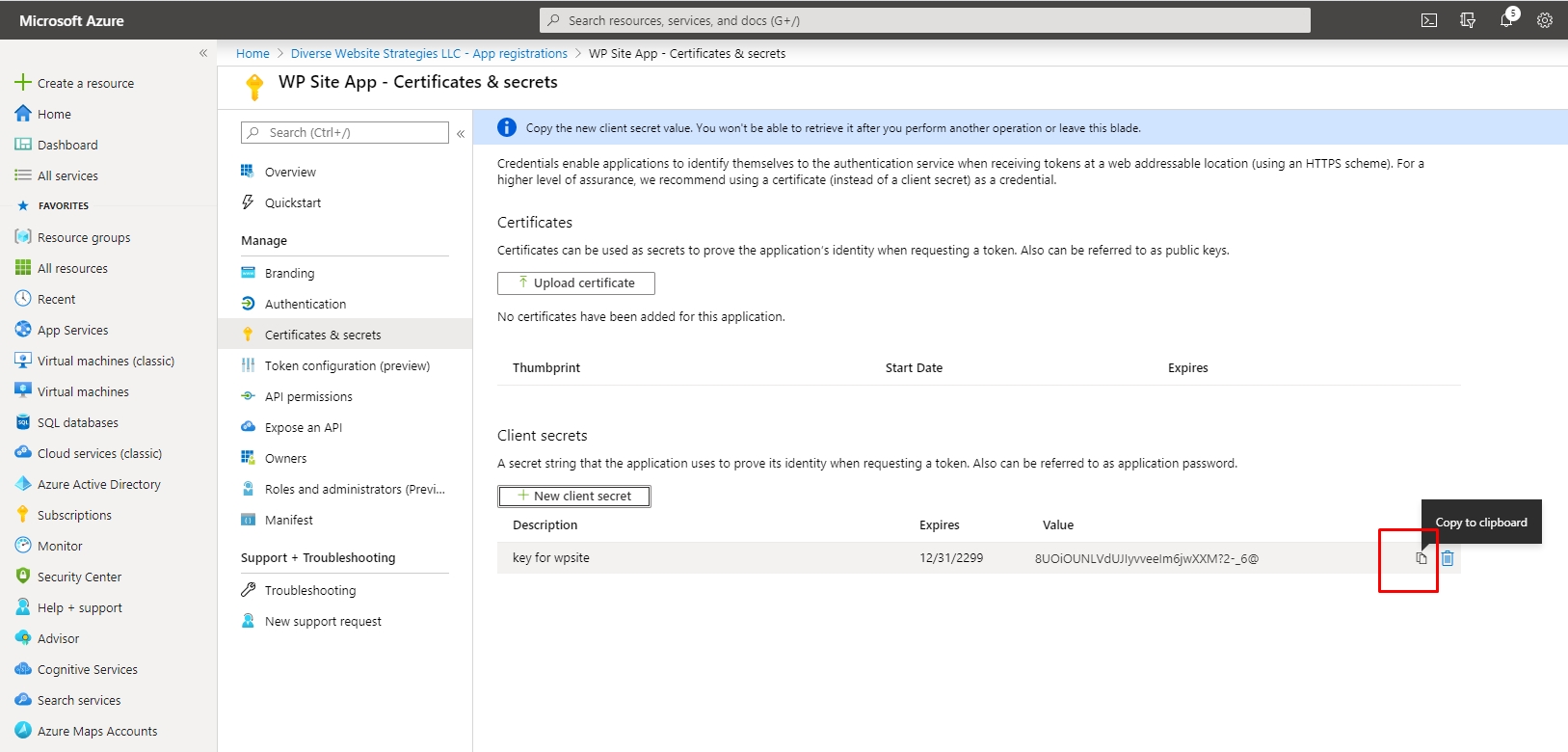Click the Recent clock icon
This screenshot has width=1568, height=752.
point(23,299)
